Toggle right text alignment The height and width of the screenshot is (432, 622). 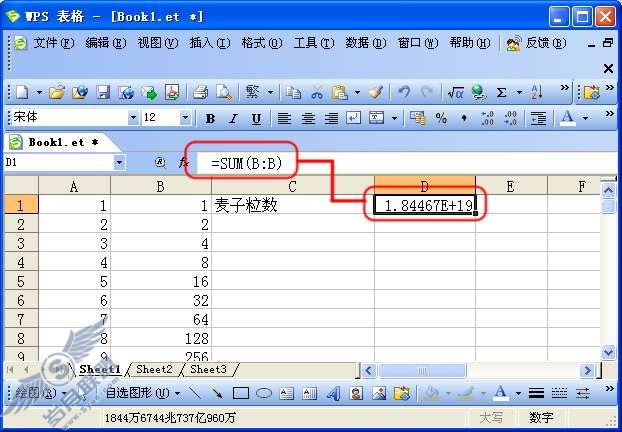tap(331, 118)
